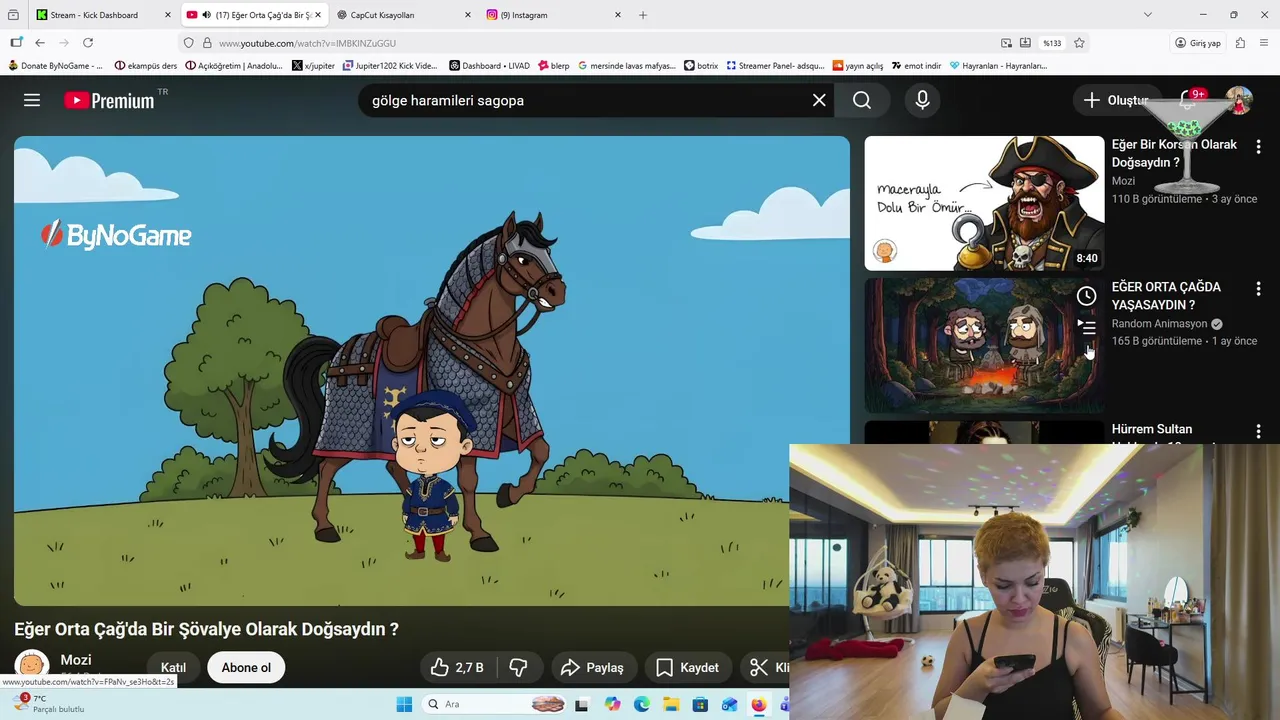Click the browser back arrow

(40, 43)
